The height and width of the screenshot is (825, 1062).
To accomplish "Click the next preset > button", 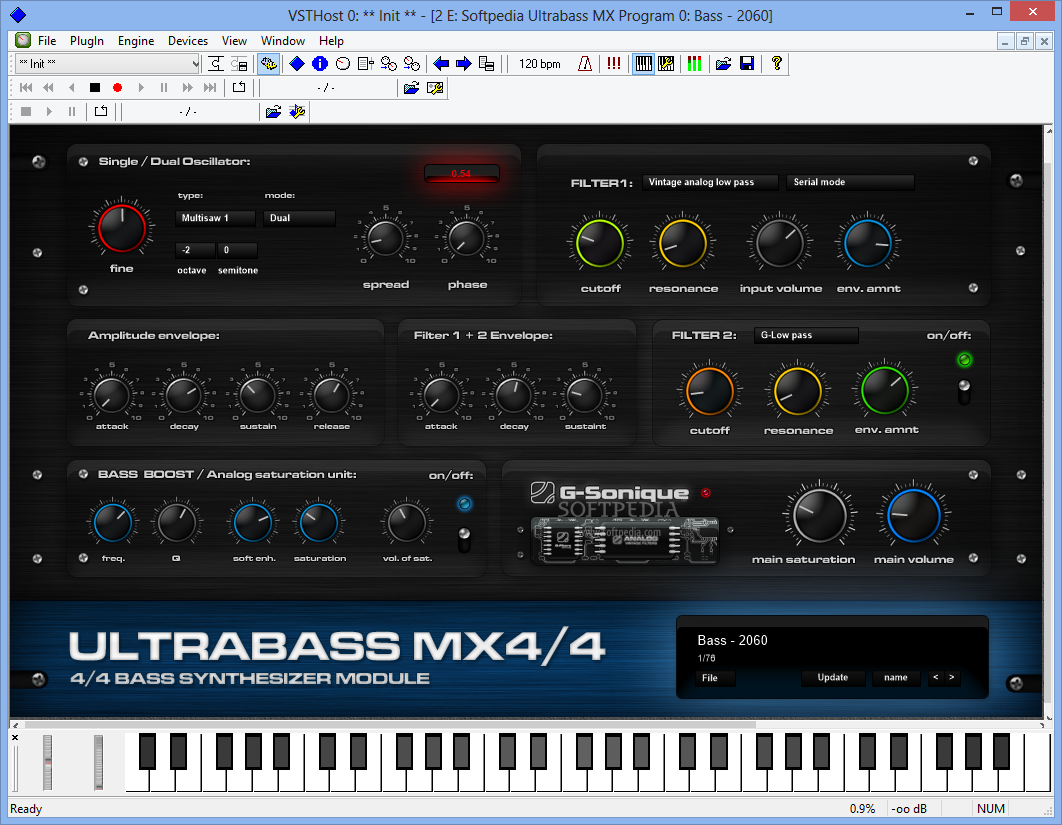I will 952,677.
